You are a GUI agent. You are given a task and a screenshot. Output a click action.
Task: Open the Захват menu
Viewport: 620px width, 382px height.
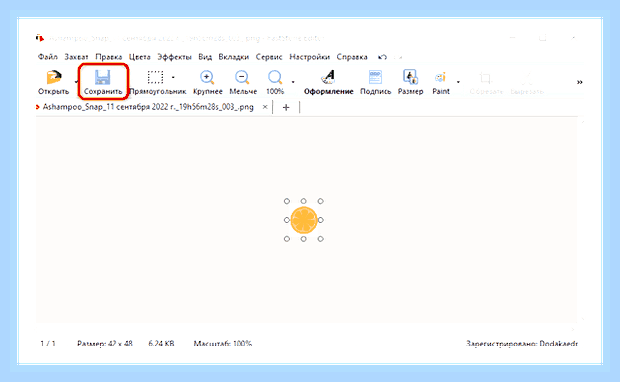point(76,57)
